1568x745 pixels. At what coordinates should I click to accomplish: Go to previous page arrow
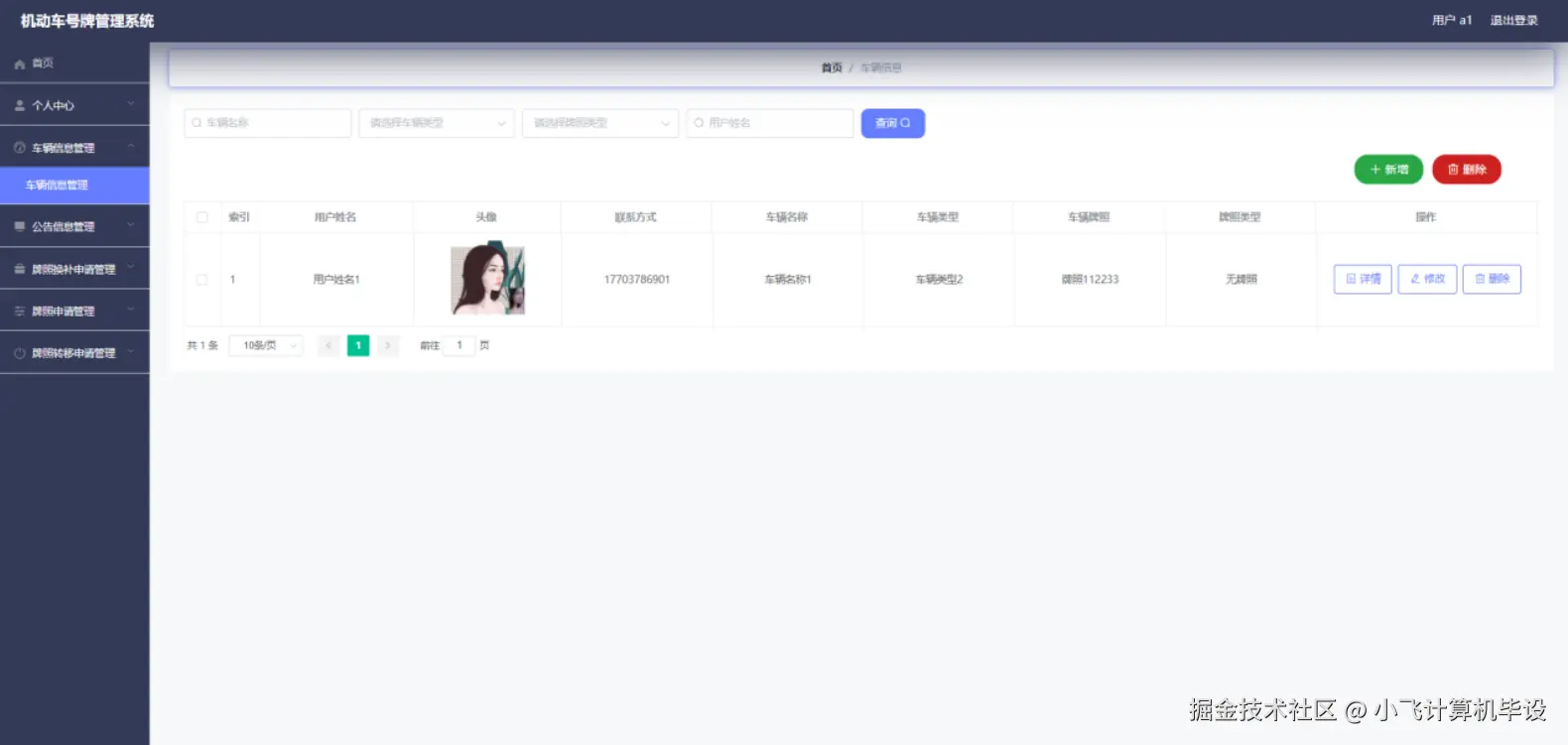328,345
